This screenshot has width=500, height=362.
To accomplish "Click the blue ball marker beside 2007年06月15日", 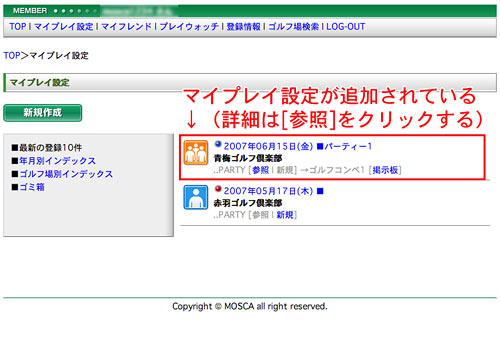I will pos(218,144).
